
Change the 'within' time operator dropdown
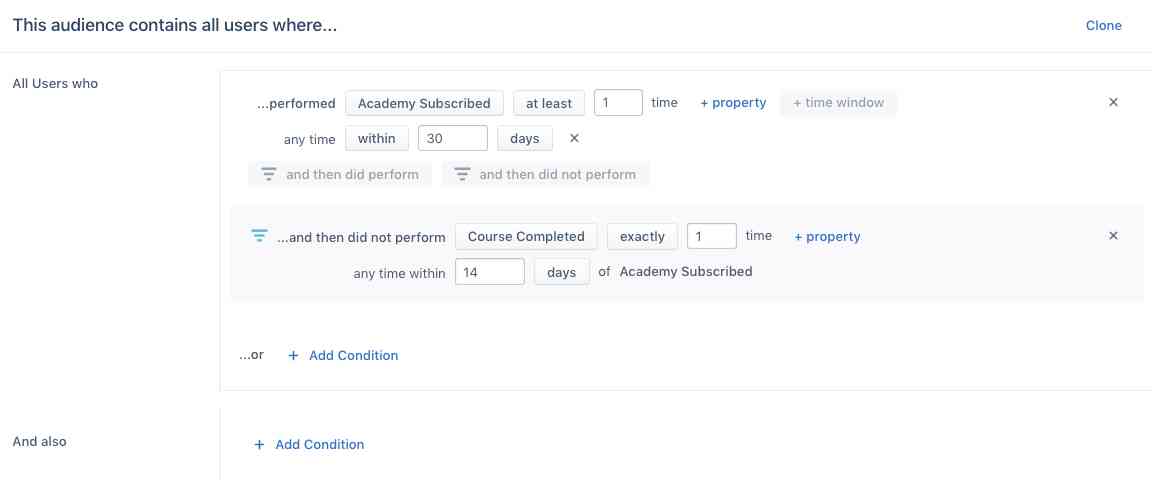click(376, 138)
